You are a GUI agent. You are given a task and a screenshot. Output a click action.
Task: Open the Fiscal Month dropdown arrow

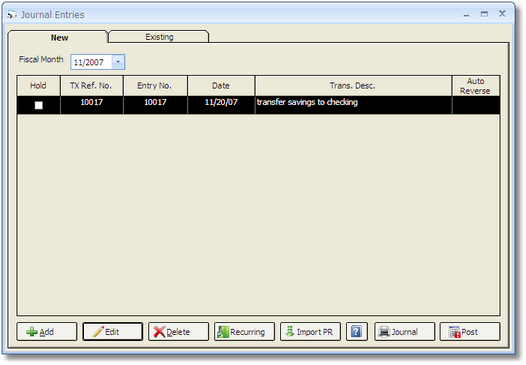(x=118, y=62)
